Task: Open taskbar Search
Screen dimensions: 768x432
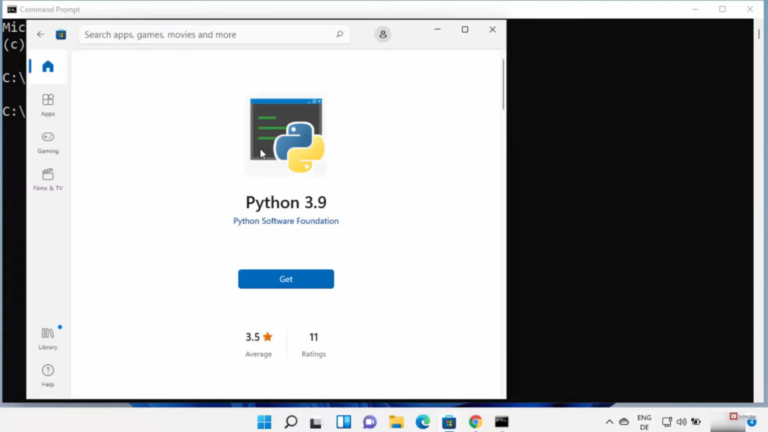Action: (x=291, y=422)
